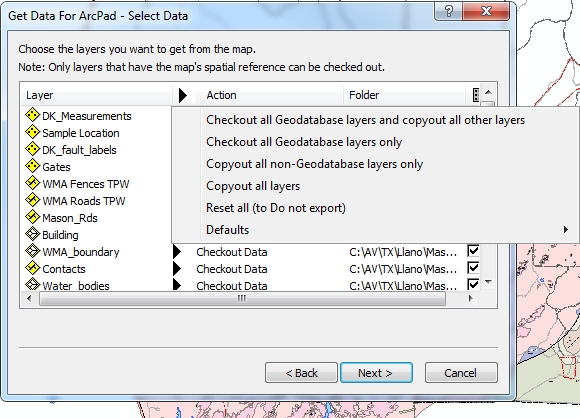Open the Action menu arrow in header
The width and height of the screenshot is (580, 418).
(x=183, y=95)
